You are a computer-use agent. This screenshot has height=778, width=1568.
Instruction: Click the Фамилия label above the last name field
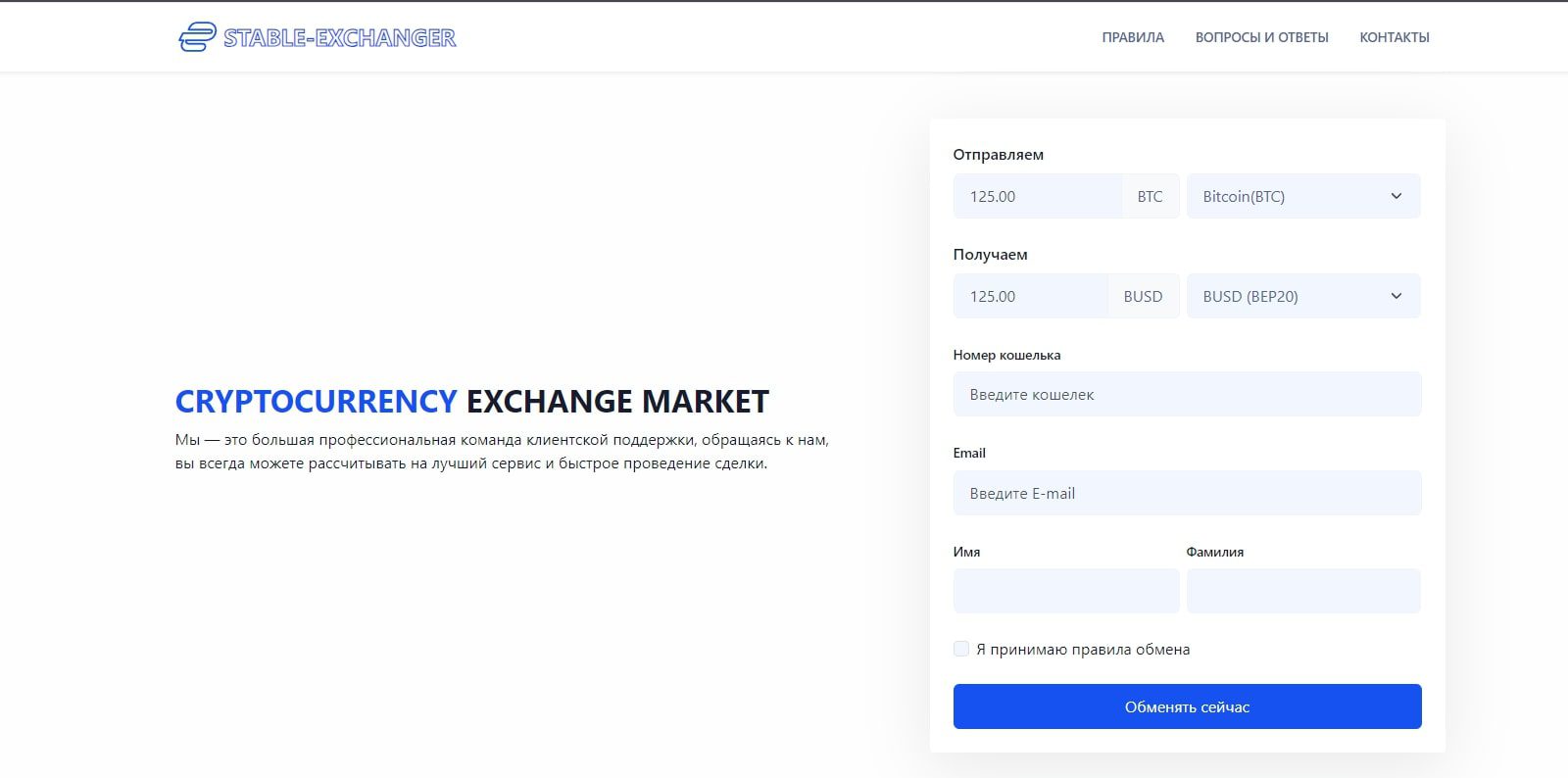[1215, 552]
